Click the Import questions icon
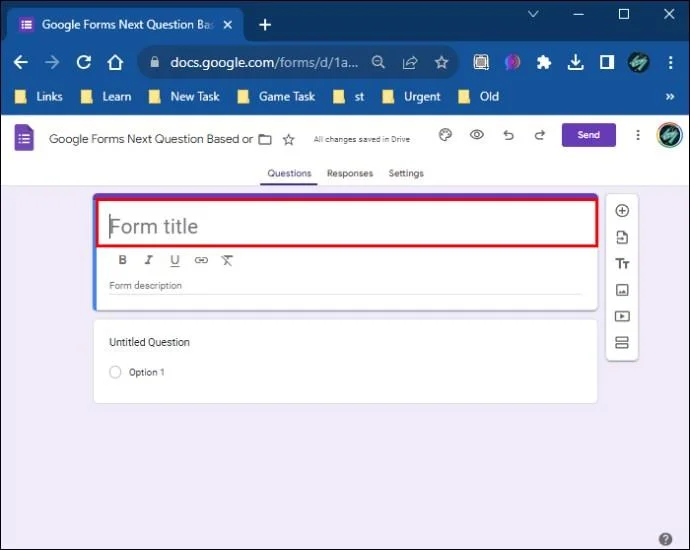 [x=622, y=237]
